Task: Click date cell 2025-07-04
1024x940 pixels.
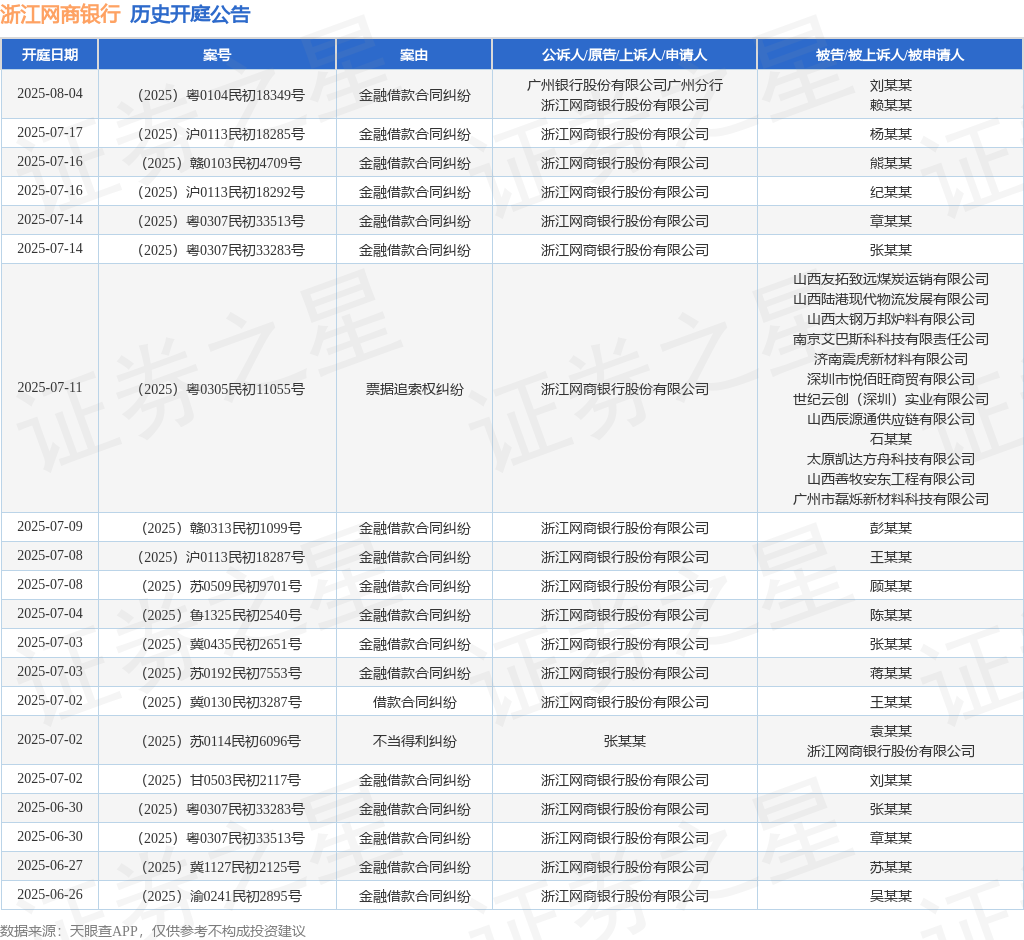Action: point(50,613)
